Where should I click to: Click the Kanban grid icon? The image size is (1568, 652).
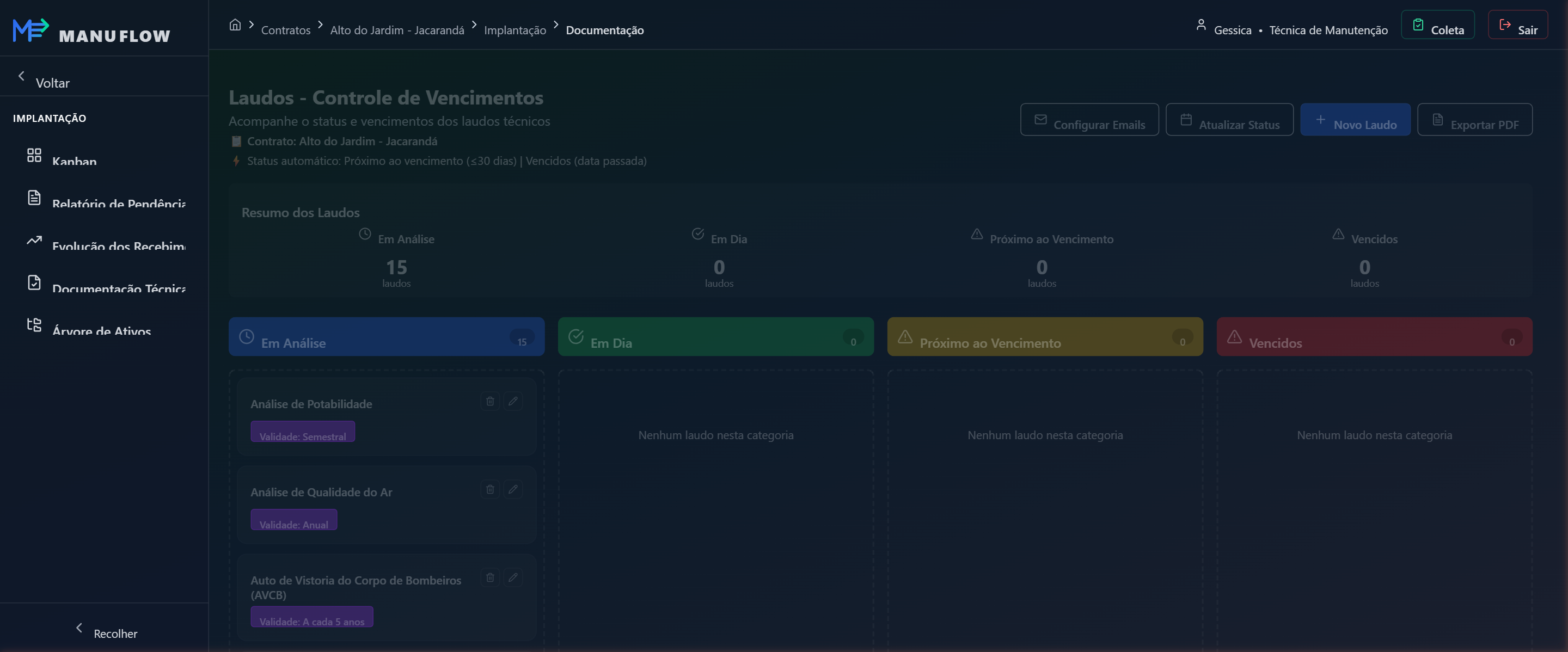pyautogui.click(x=34, y=155)
